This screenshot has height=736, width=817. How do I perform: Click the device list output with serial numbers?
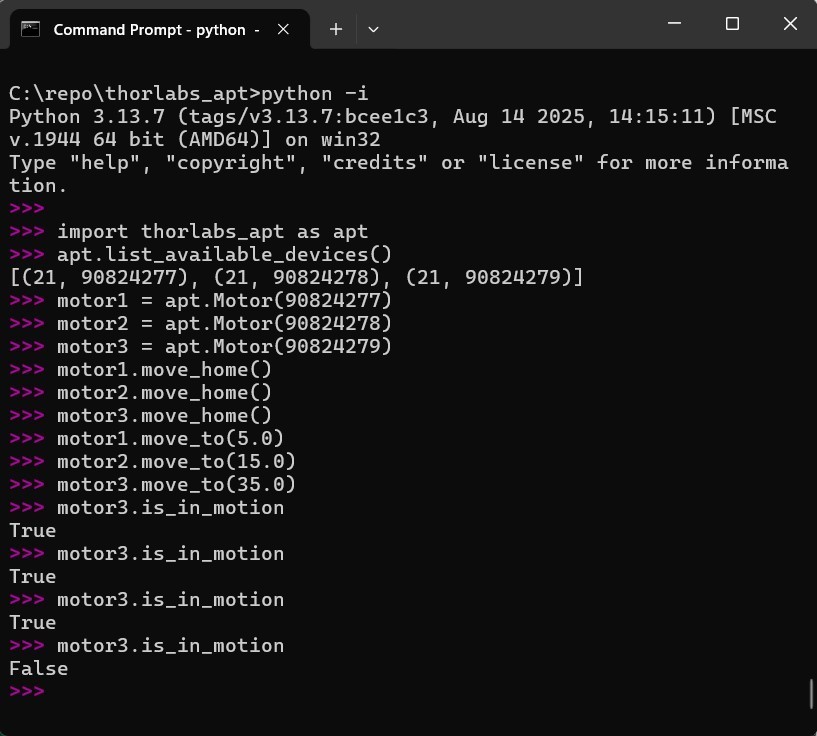click(296, 277)
